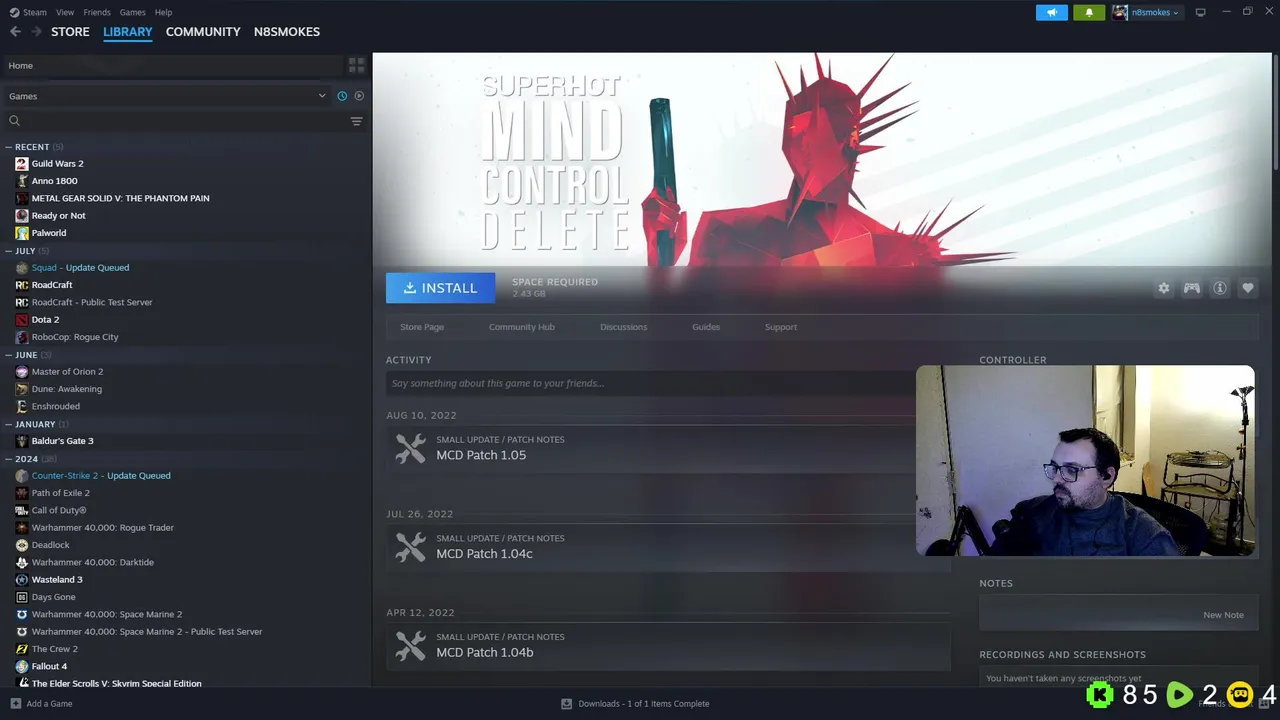Click the activity 'Say something' input field
This screenshot has width=1280, height=720.
click(x=650, y=383)
